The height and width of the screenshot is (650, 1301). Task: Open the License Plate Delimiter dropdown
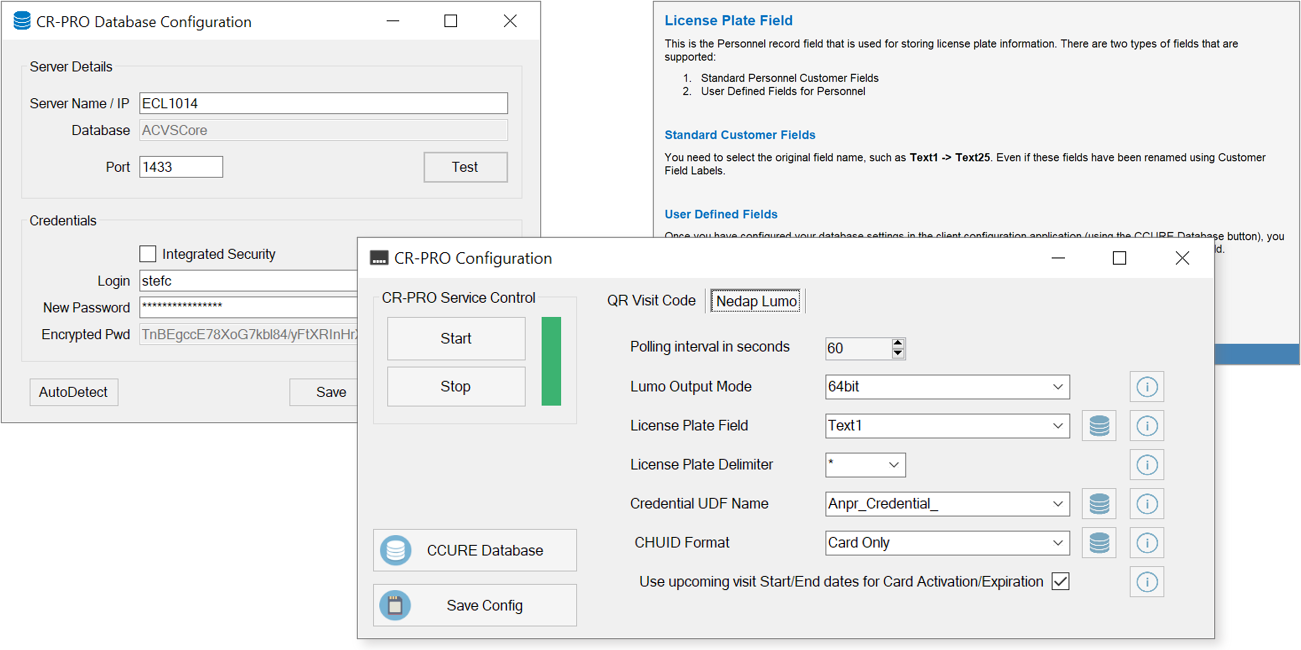point(894,465)
